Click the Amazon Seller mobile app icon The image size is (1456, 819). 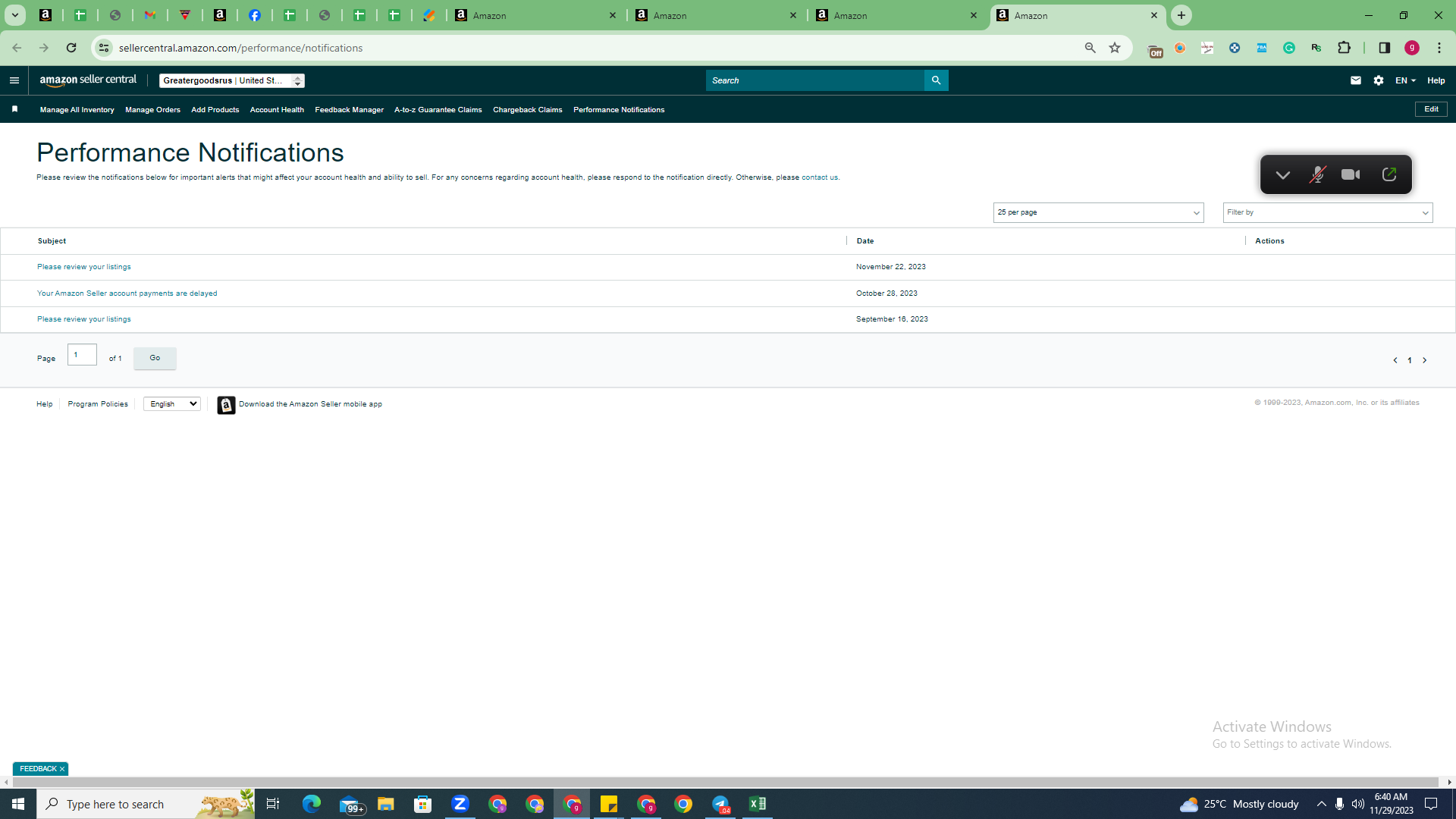(x=226, y=405)
